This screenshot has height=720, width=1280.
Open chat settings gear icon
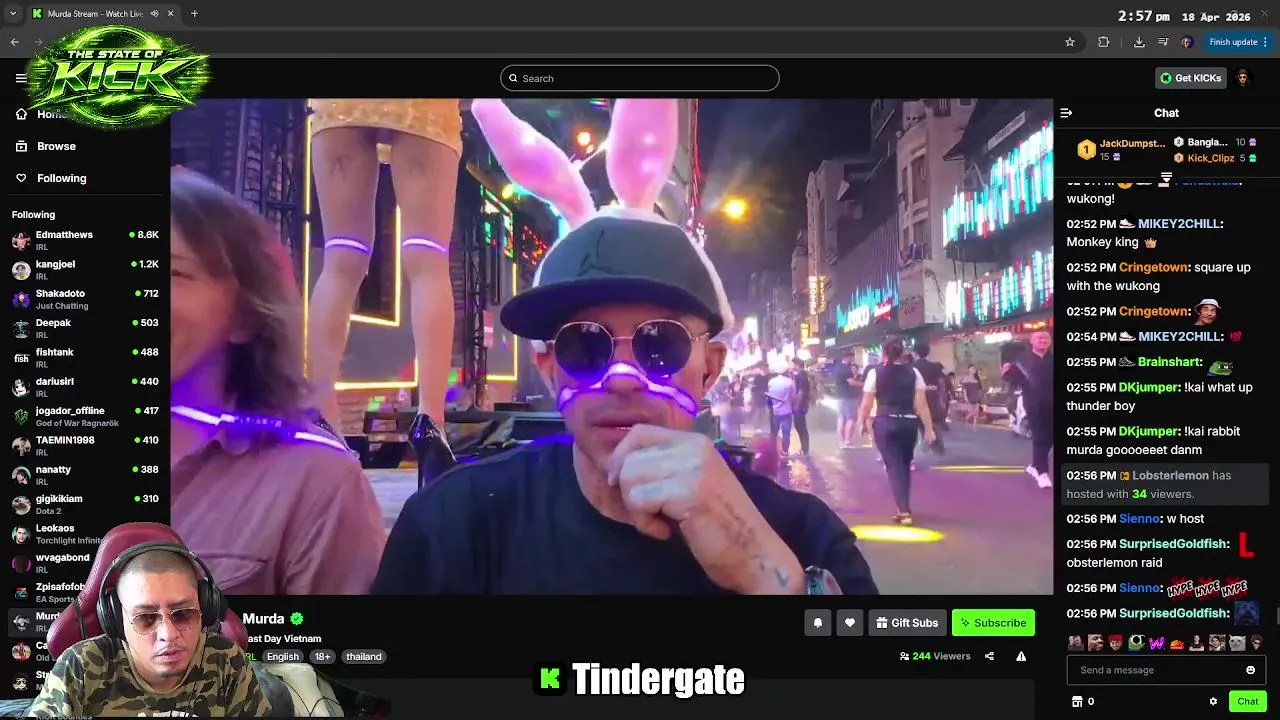click(1213, 701)
